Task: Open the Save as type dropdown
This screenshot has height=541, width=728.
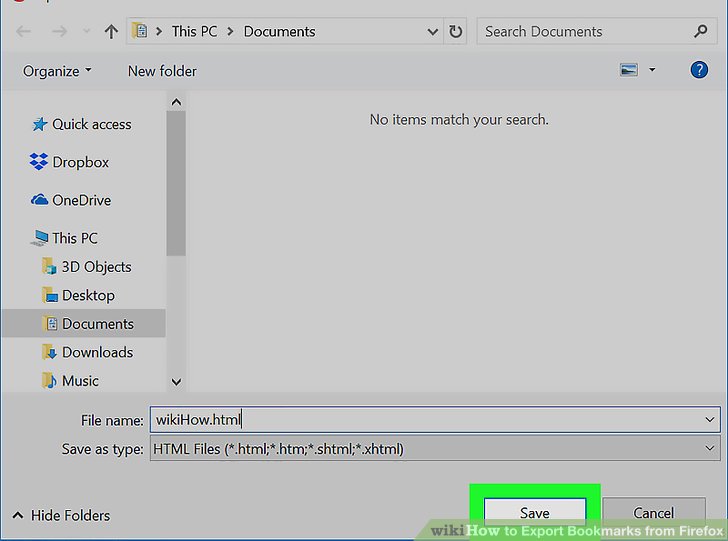Action: 435,449
